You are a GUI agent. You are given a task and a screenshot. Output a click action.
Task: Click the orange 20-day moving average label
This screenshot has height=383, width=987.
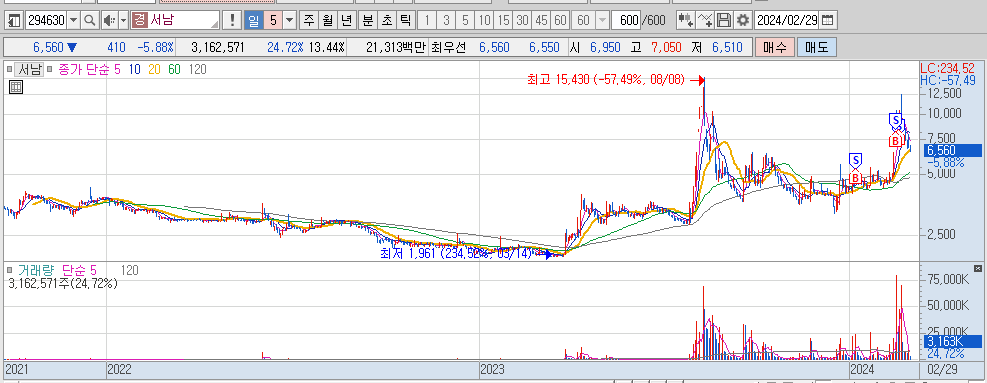(154, 69)
